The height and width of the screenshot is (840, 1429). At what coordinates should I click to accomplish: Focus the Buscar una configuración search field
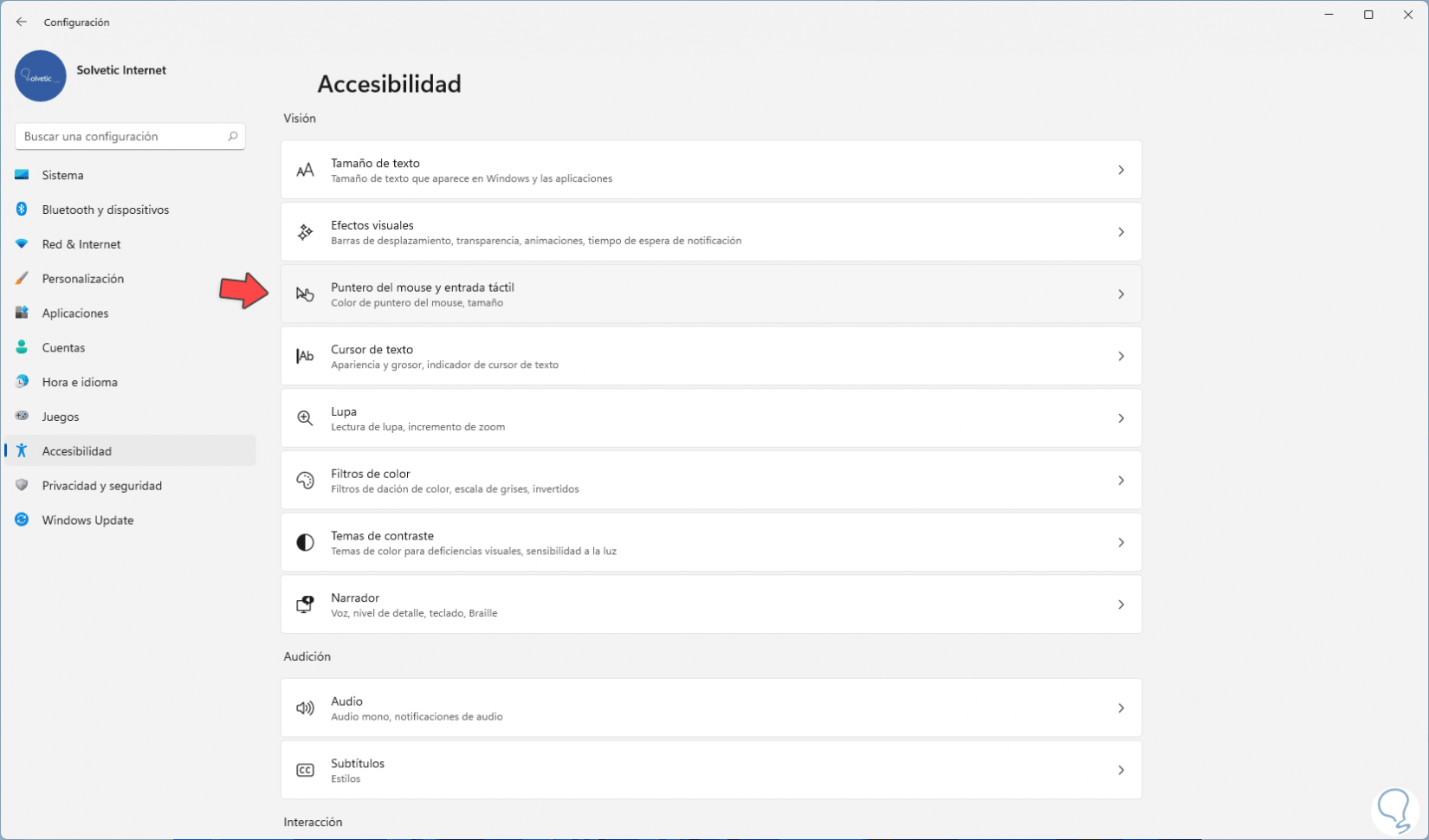(x=121, y=136)
